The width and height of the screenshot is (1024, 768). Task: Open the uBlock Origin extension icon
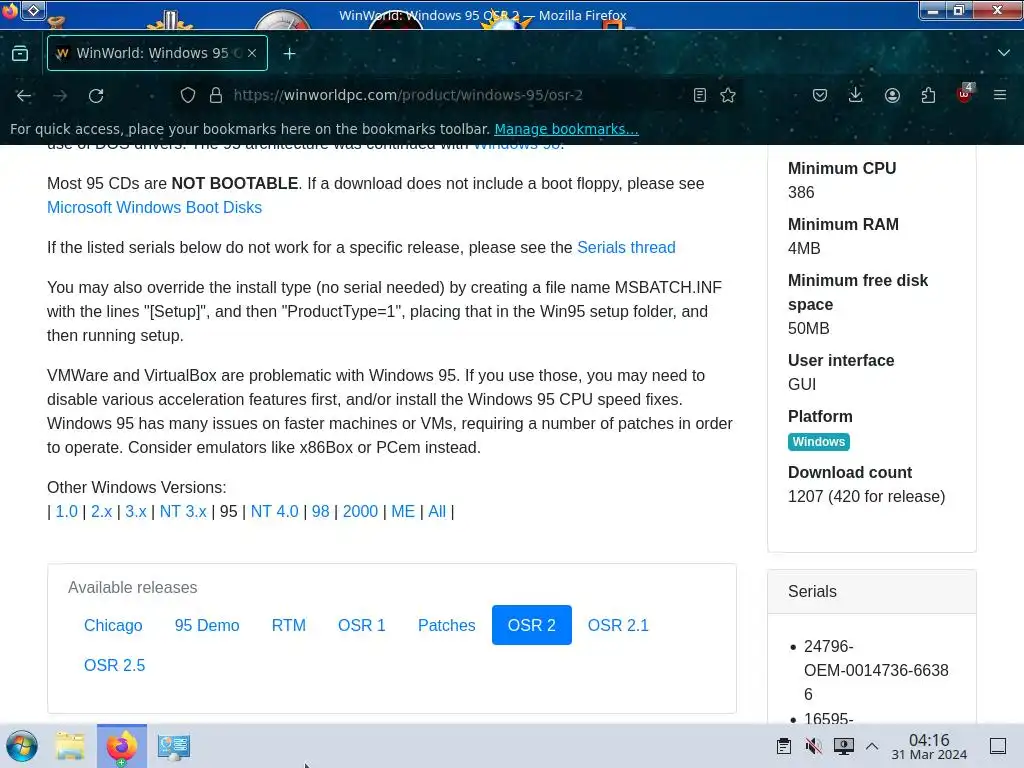pyautogui.click(x=965, y=95)
